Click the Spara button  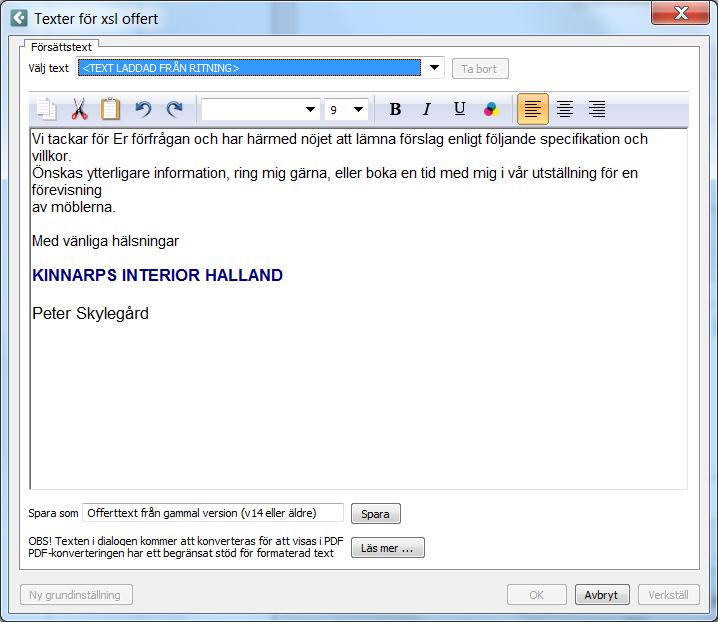pos(375,513)
